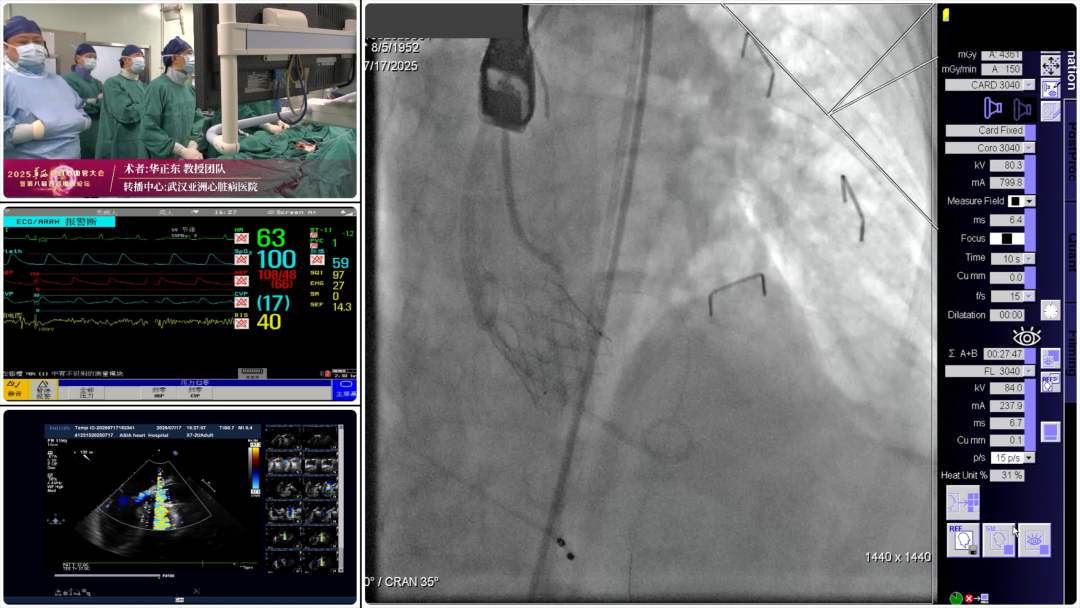Select the dimmed plane B detector icon
The height and width of the screenshot is (608, 1080).
click(x=1022, y=109)
